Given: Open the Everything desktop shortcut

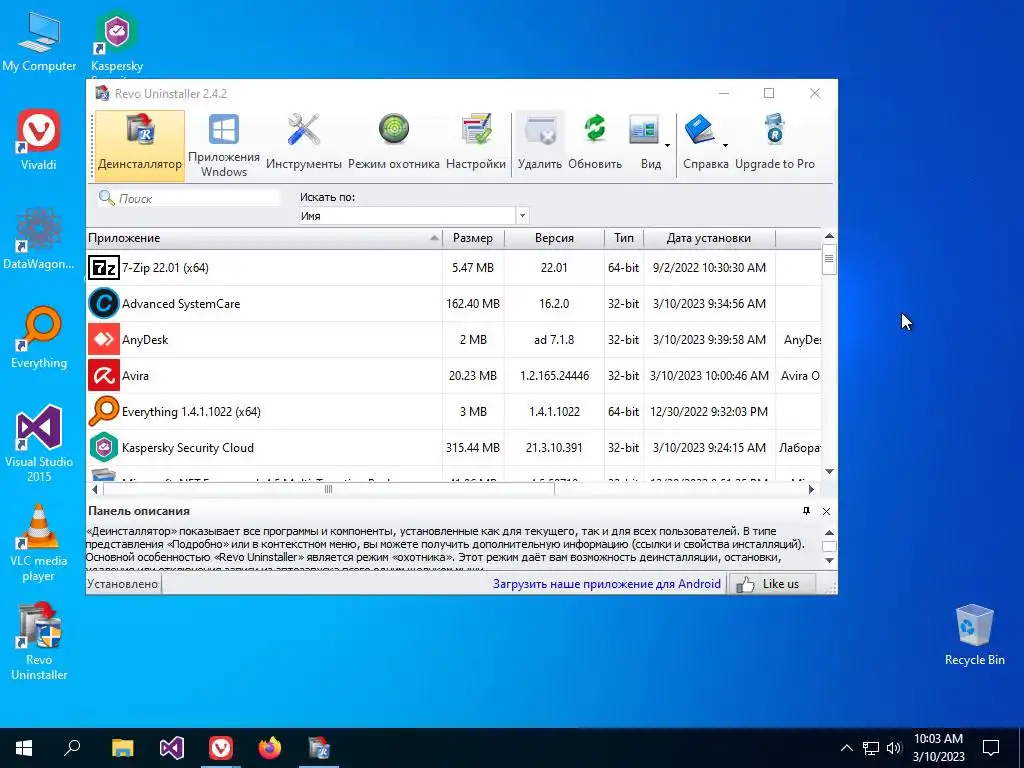Looking at the screenshot, I should (39, 338).
